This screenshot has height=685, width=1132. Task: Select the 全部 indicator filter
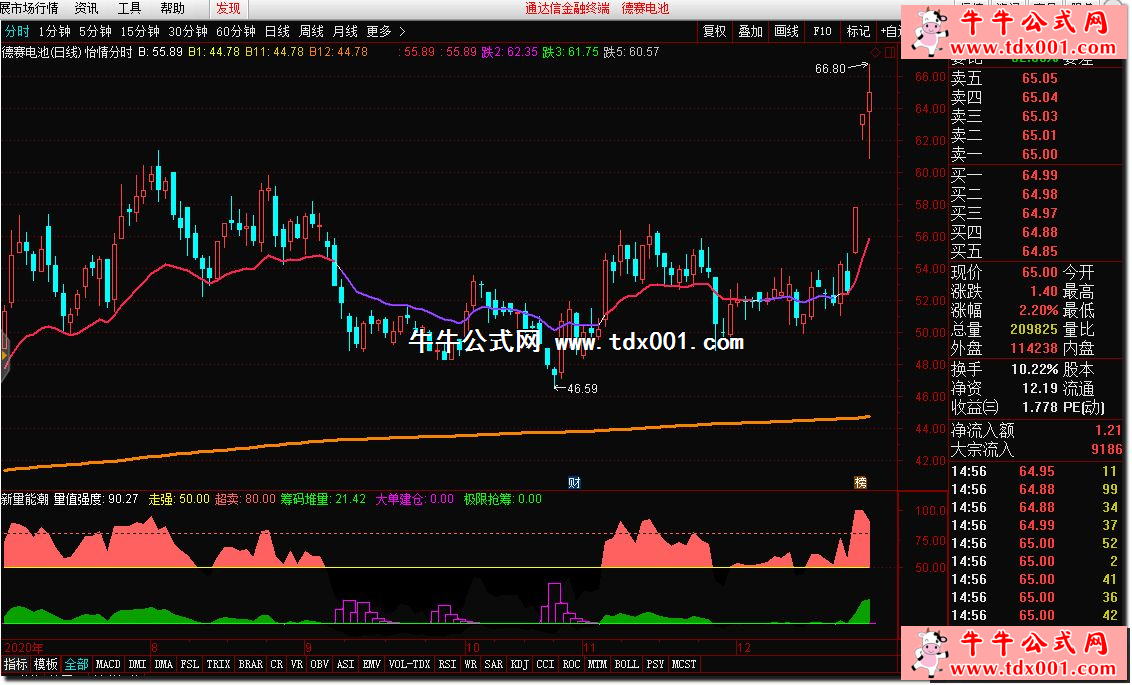point(77,664)
